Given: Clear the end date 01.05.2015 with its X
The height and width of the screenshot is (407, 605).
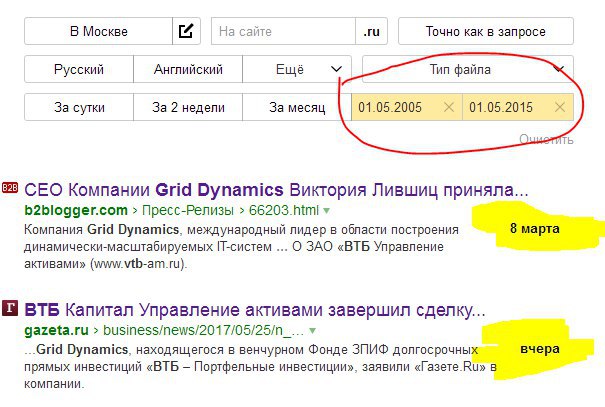Looking at the screenshot, I should pos(560,107).
